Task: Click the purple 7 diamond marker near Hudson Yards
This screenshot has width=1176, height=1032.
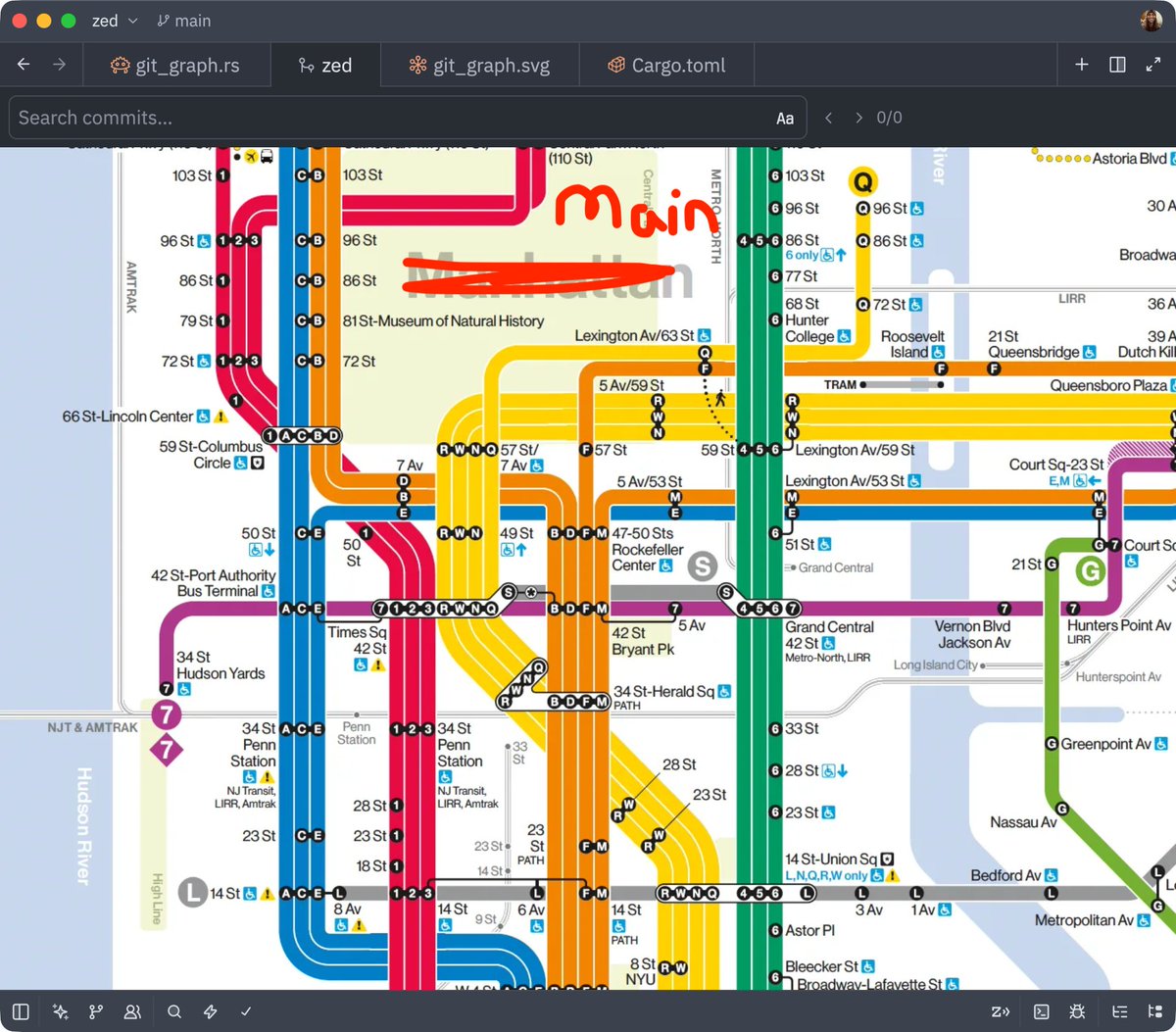Action: click(x=167, y=752)
